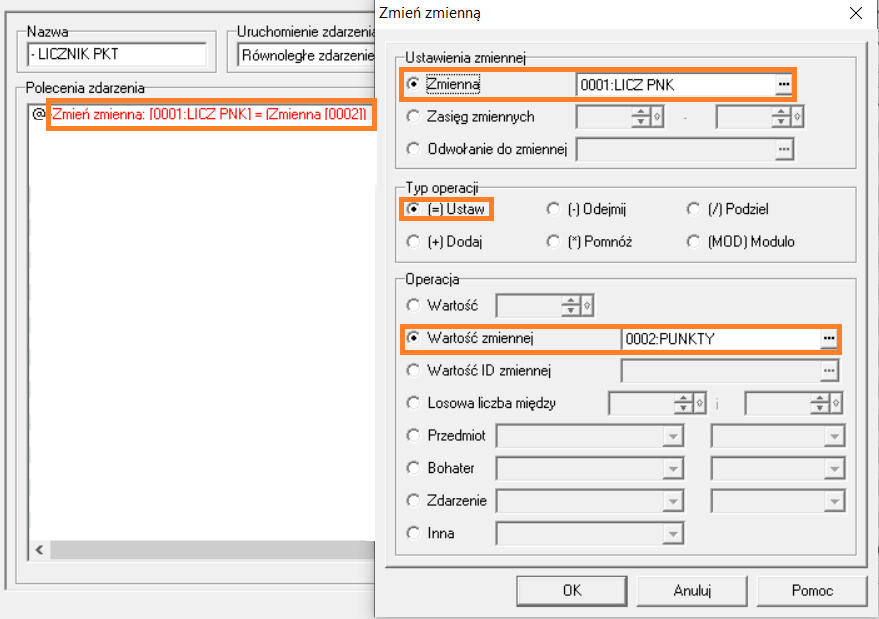Click the ellipsis button beside 0001:LICZ PNK
The height and width of the screenshot is (619, 879).
pyautogui.click(x=783, y=86)
